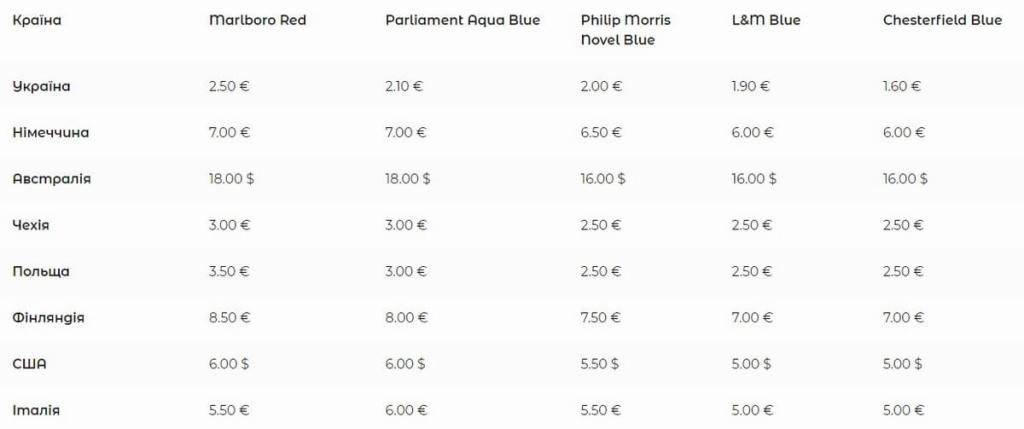Click the Польща row label
Image resolution: width=1024 pixels, height=429 pixels.
tap(40, 272)
